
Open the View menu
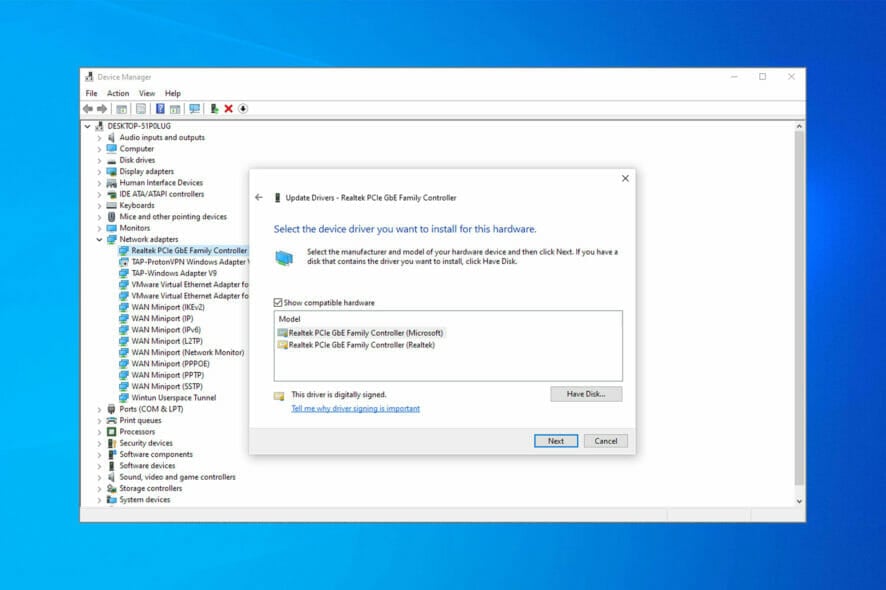(146, 93)
